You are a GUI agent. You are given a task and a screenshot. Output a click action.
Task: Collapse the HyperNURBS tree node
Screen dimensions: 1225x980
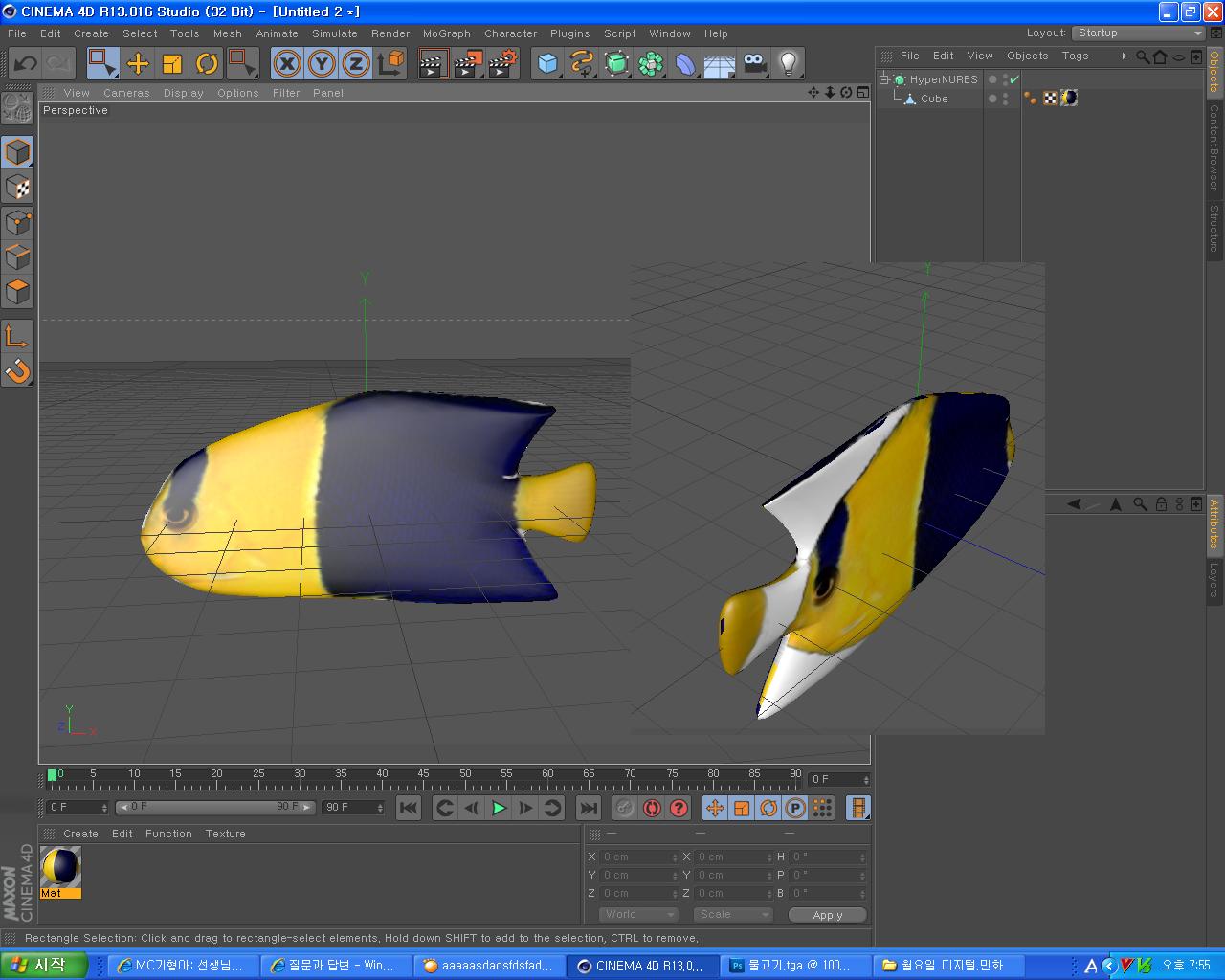884,79
